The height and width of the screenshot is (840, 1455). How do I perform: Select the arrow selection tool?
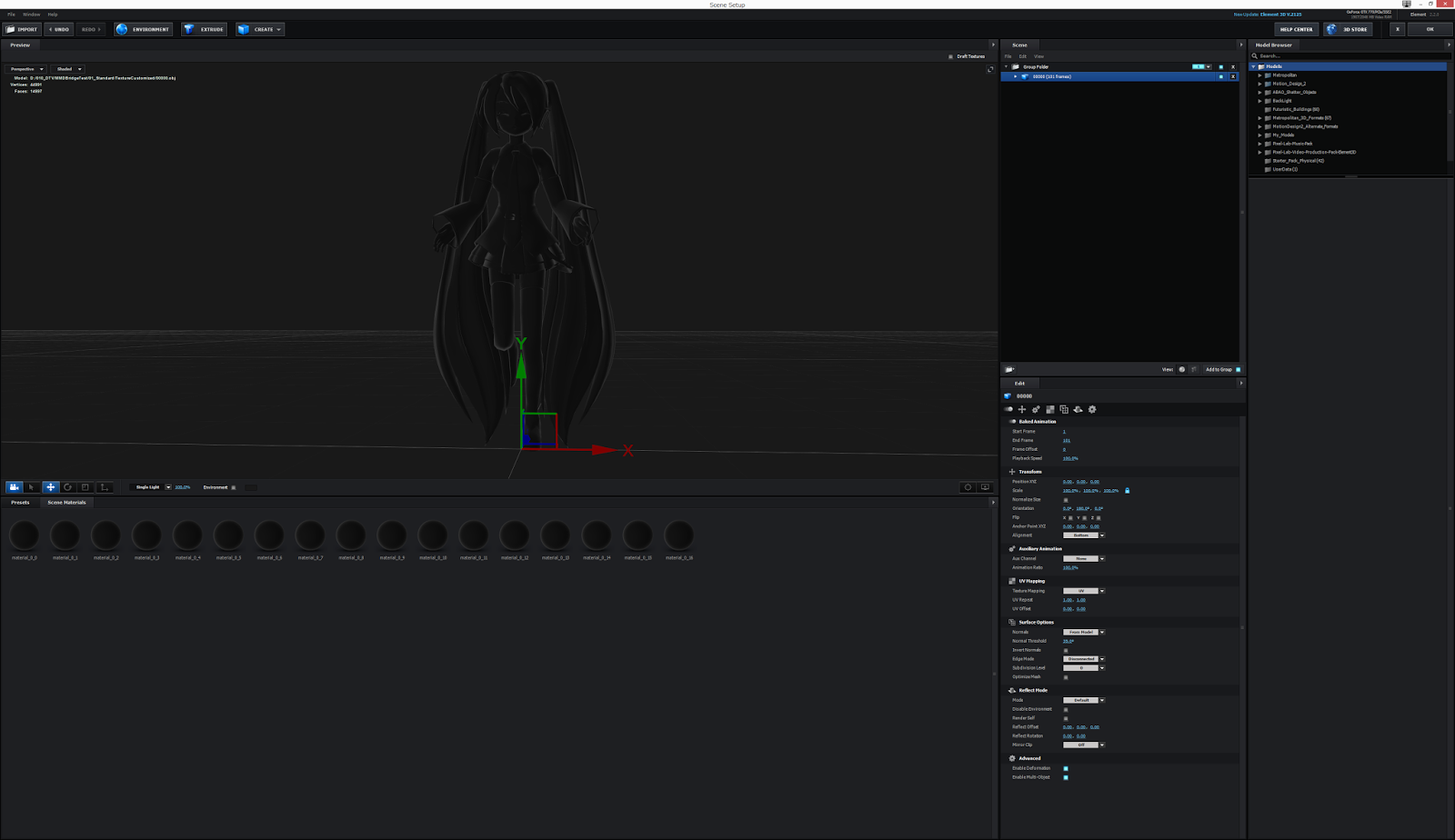pos(32,487)
